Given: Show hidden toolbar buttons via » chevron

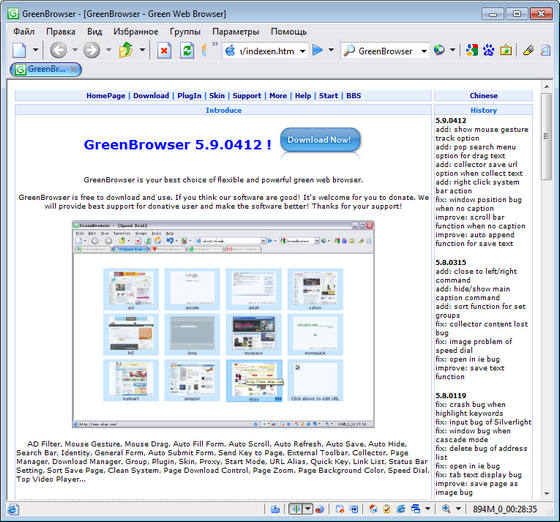Looking at the screenshot, I should point(215,44).
